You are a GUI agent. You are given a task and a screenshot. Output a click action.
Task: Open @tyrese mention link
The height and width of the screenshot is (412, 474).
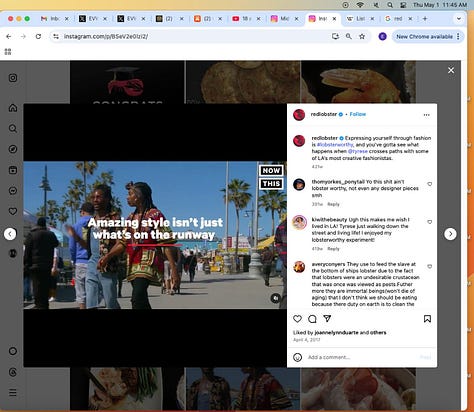358,151
